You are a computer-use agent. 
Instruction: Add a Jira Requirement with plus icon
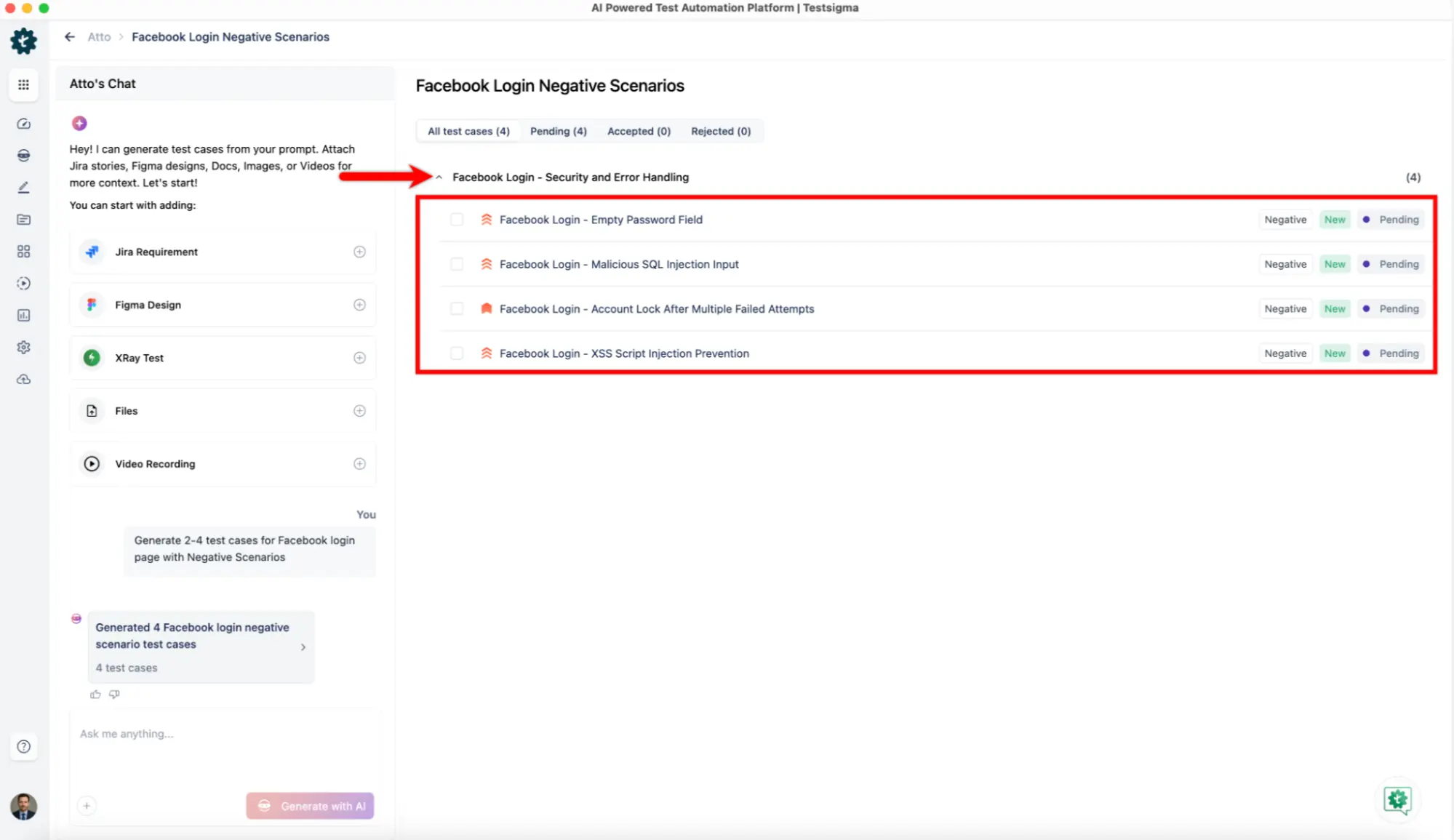point(359,252)
